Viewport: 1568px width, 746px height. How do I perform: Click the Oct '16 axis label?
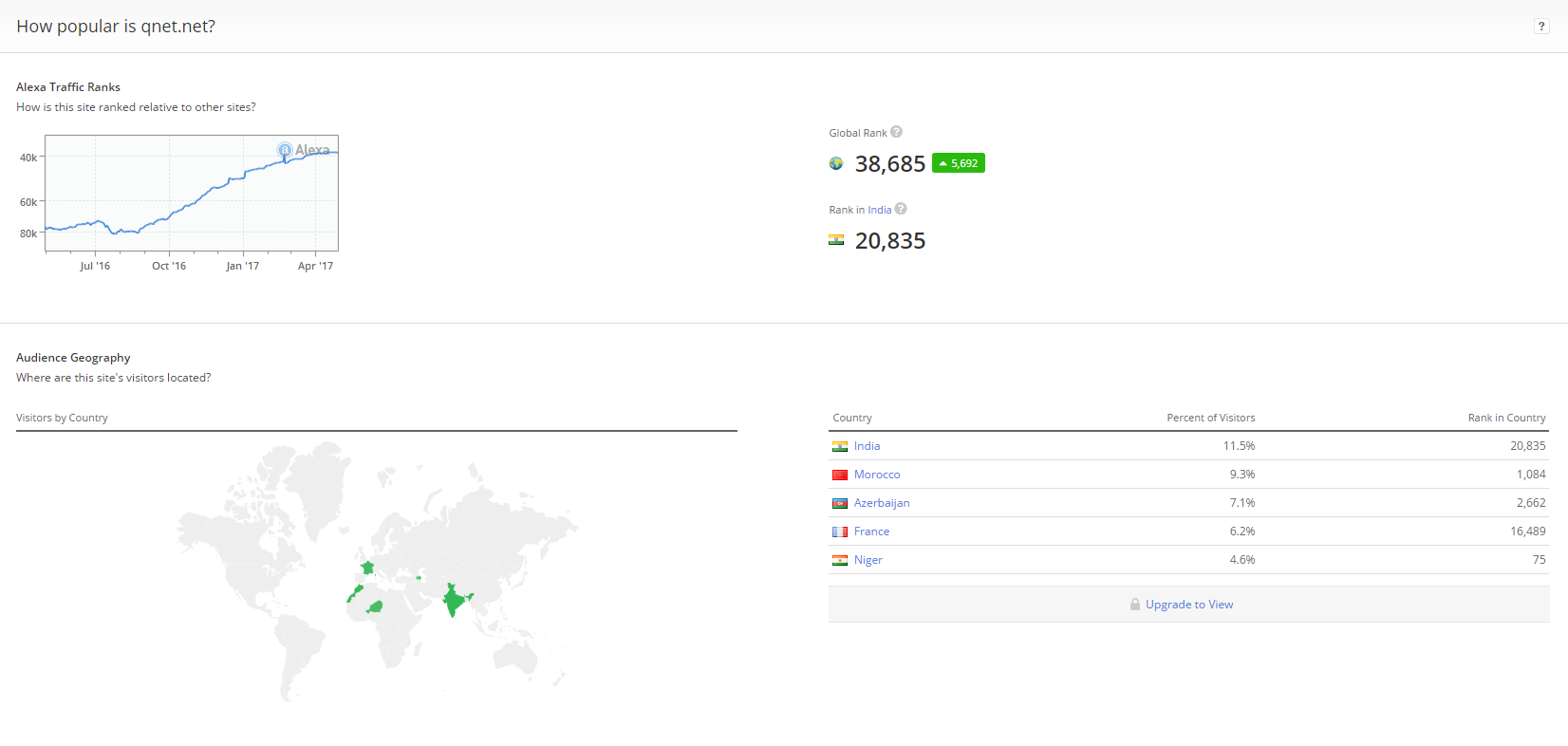pyautogui.click(x=169, y=266)
